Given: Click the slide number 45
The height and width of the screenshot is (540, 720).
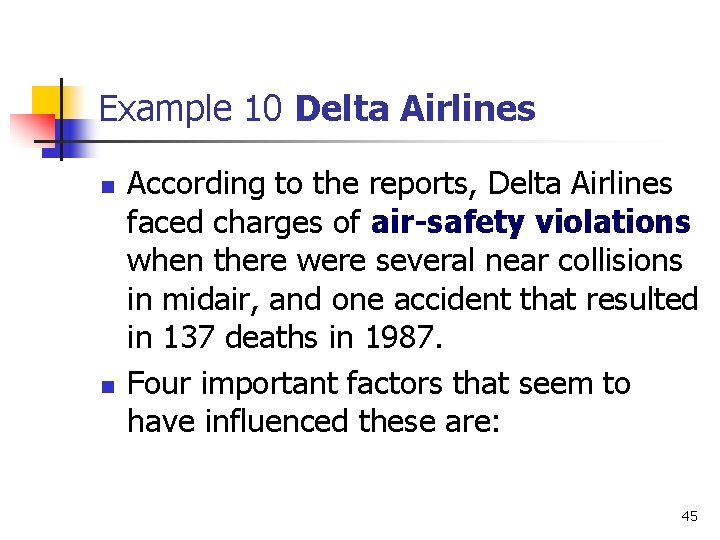Looking at the screenshot, I should 690,516.
